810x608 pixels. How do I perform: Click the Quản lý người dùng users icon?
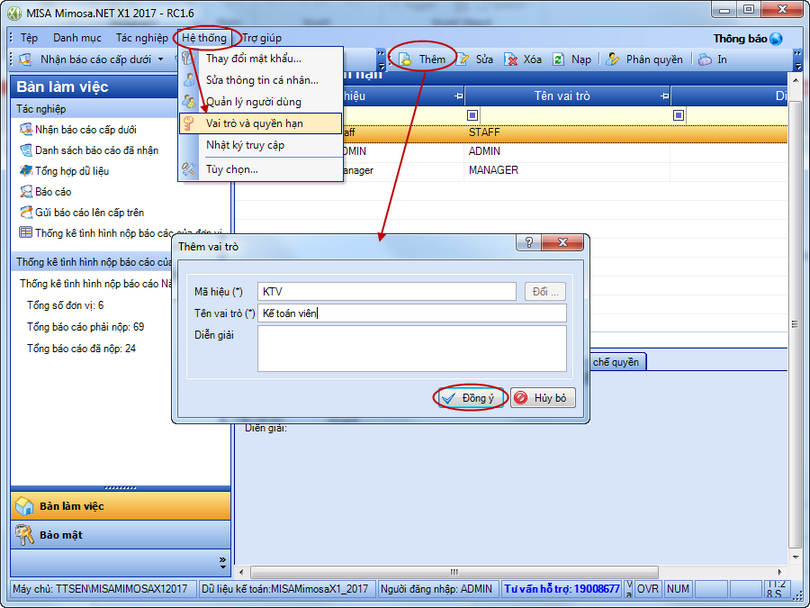pyautogui.click(x=189, y=102)
